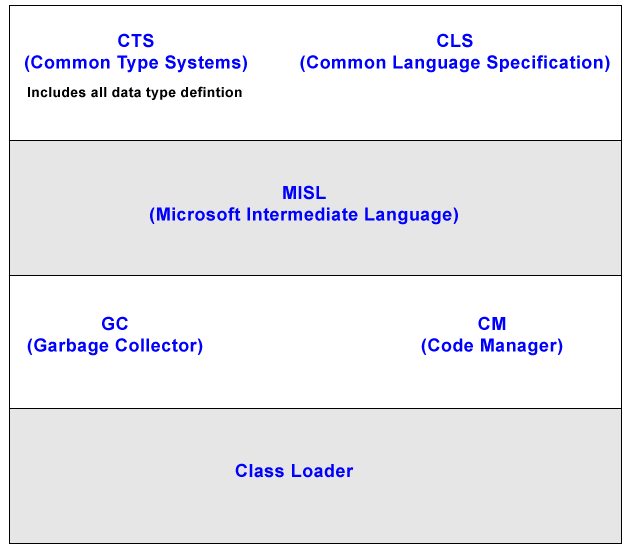Click the "(Code Manager)" subtitle
This screenshot has width=631, height=556.
(x=492, y=346)
